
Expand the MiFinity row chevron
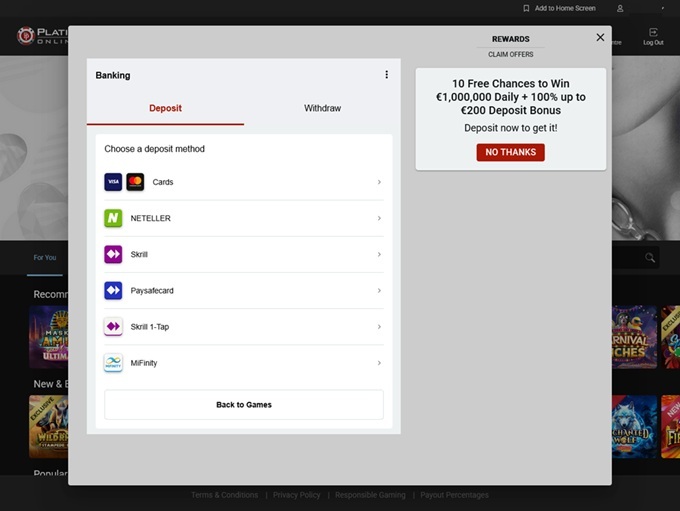click(379, 363)
